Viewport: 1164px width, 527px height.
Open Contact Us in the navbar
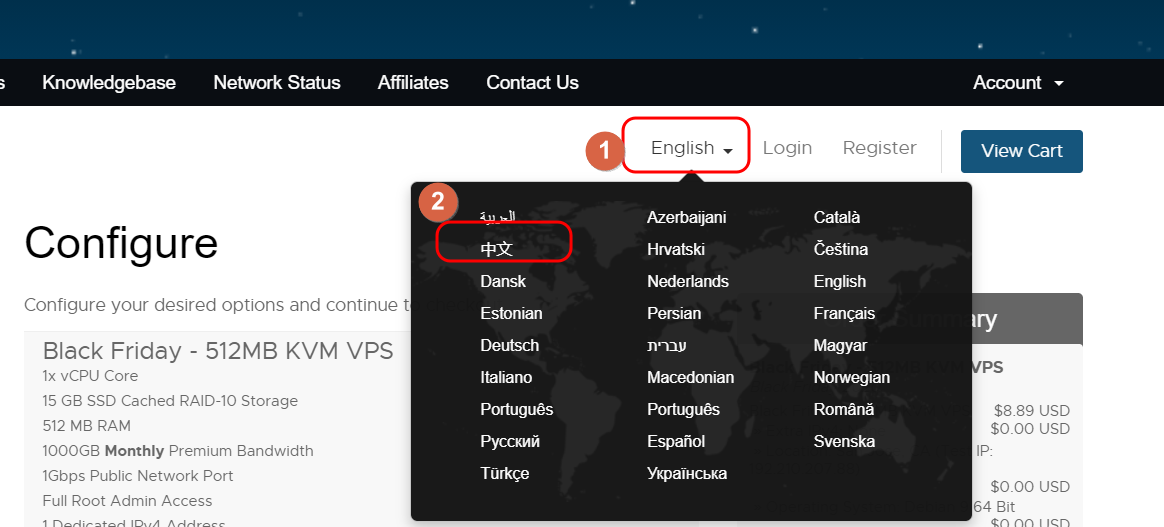click(532, 83)
